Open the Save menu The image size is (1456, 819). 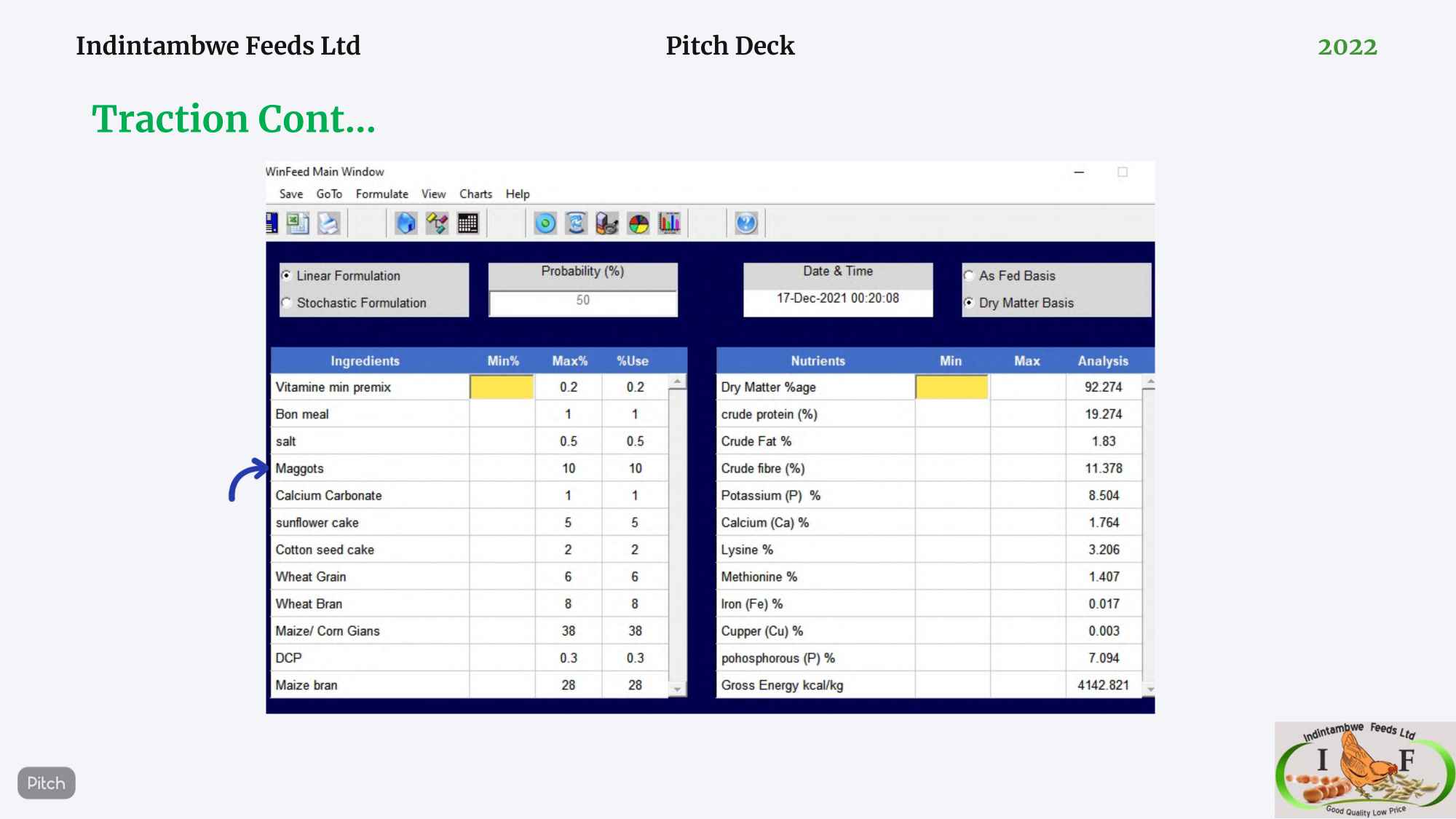point(291,194)
